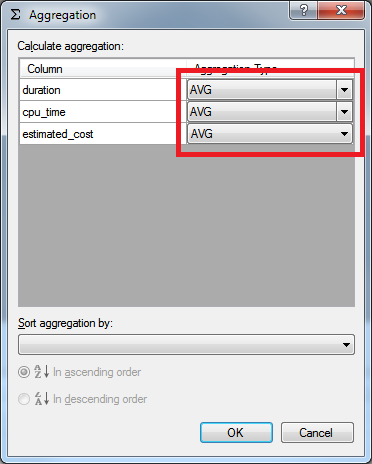Viewport: 372px width, 464px height.
Task: Open the duration aggregation type dropdown arrow
Action: click(344, 90)
